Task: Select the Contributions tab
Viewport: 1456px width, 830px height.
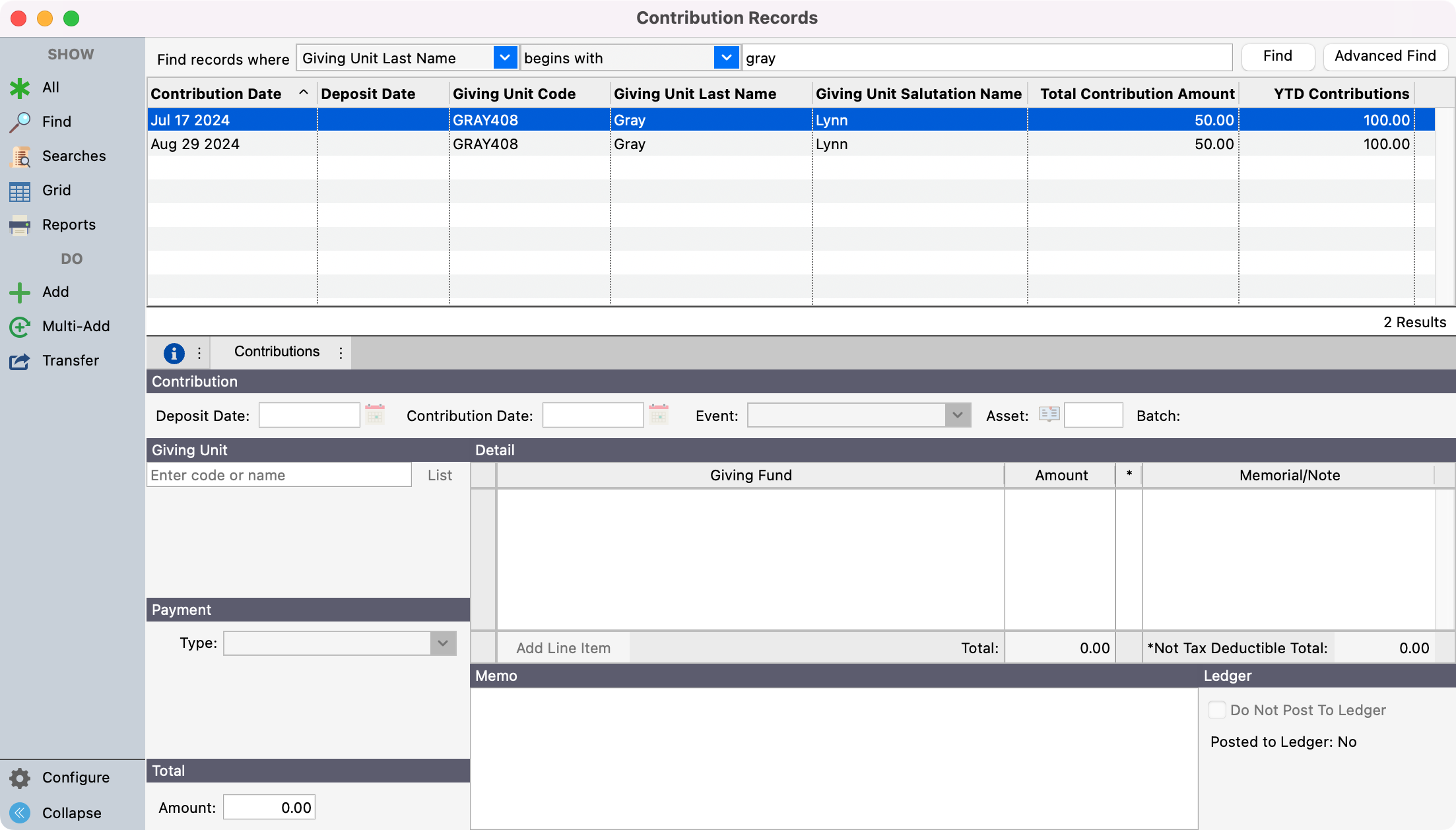Action: (277, 352)
